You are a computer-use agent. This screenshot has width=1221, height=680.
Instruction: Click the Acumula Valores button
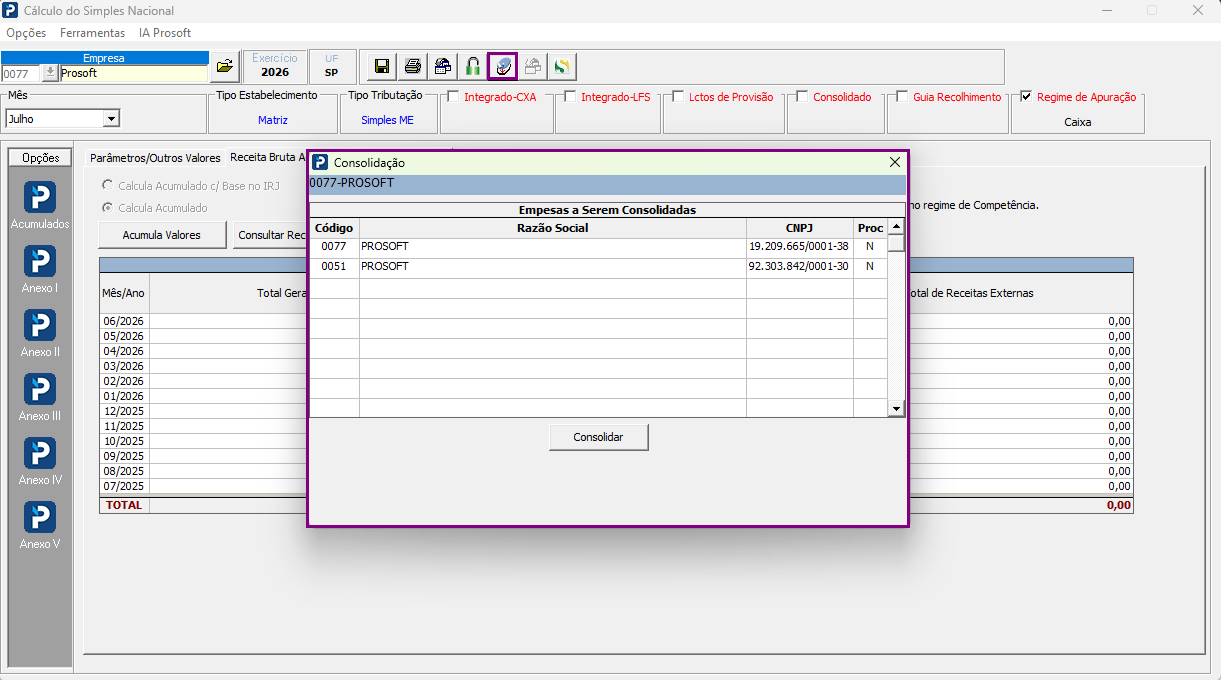161,235
